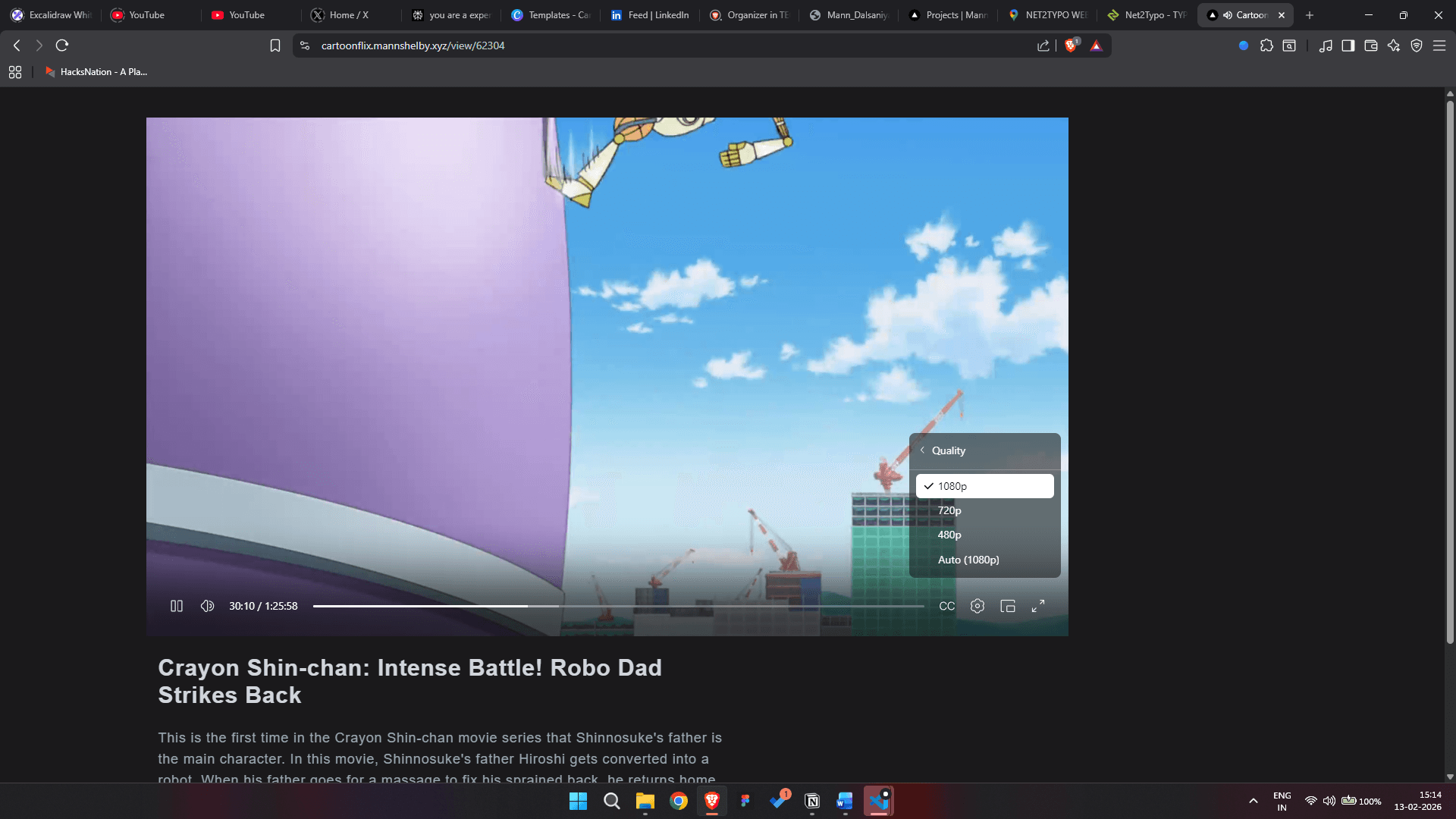
Task: Pause the video playback
Action: point(177,606)
